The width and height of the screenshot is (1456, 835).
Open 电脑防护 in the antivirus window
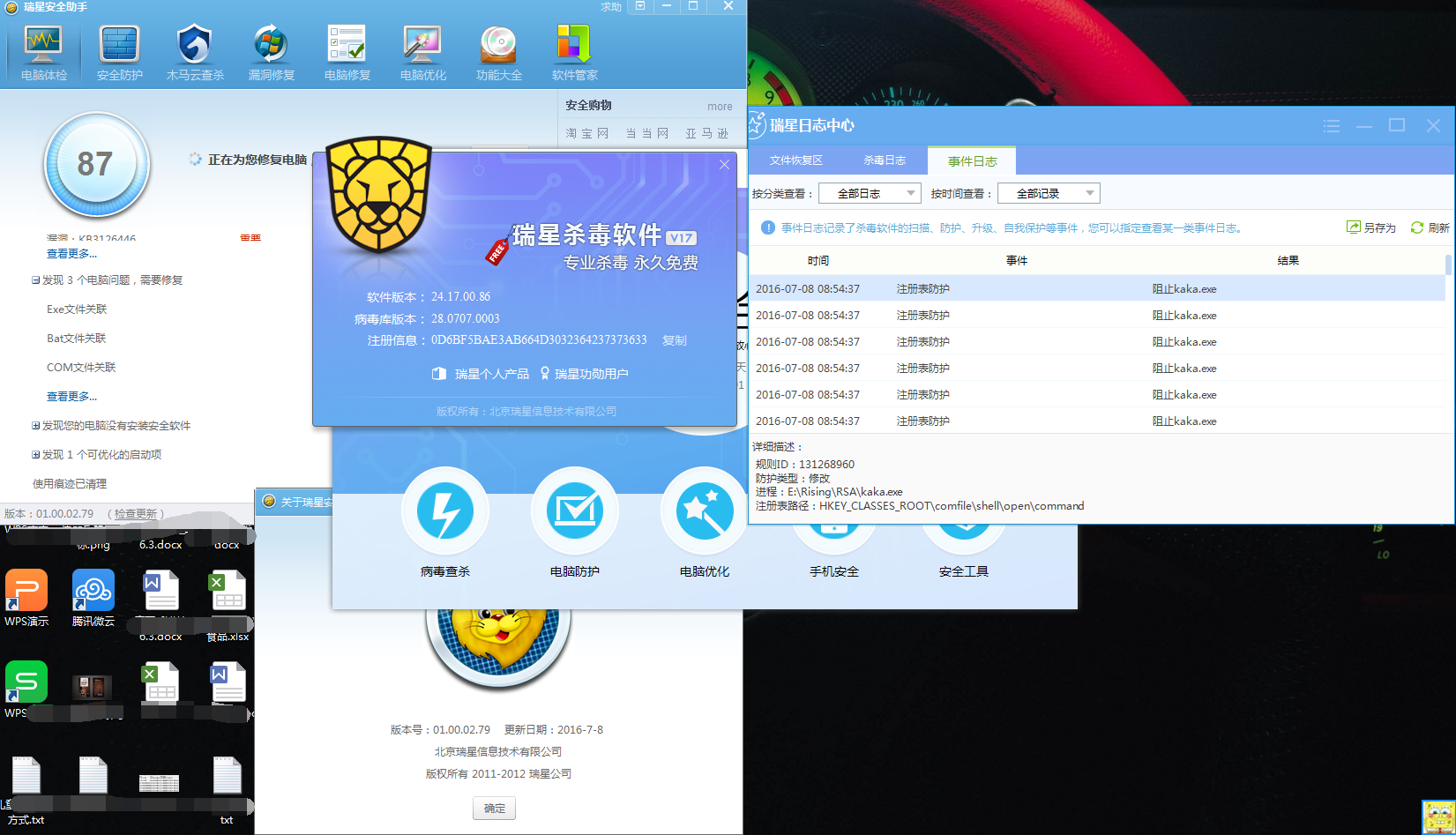pos(575,511)
